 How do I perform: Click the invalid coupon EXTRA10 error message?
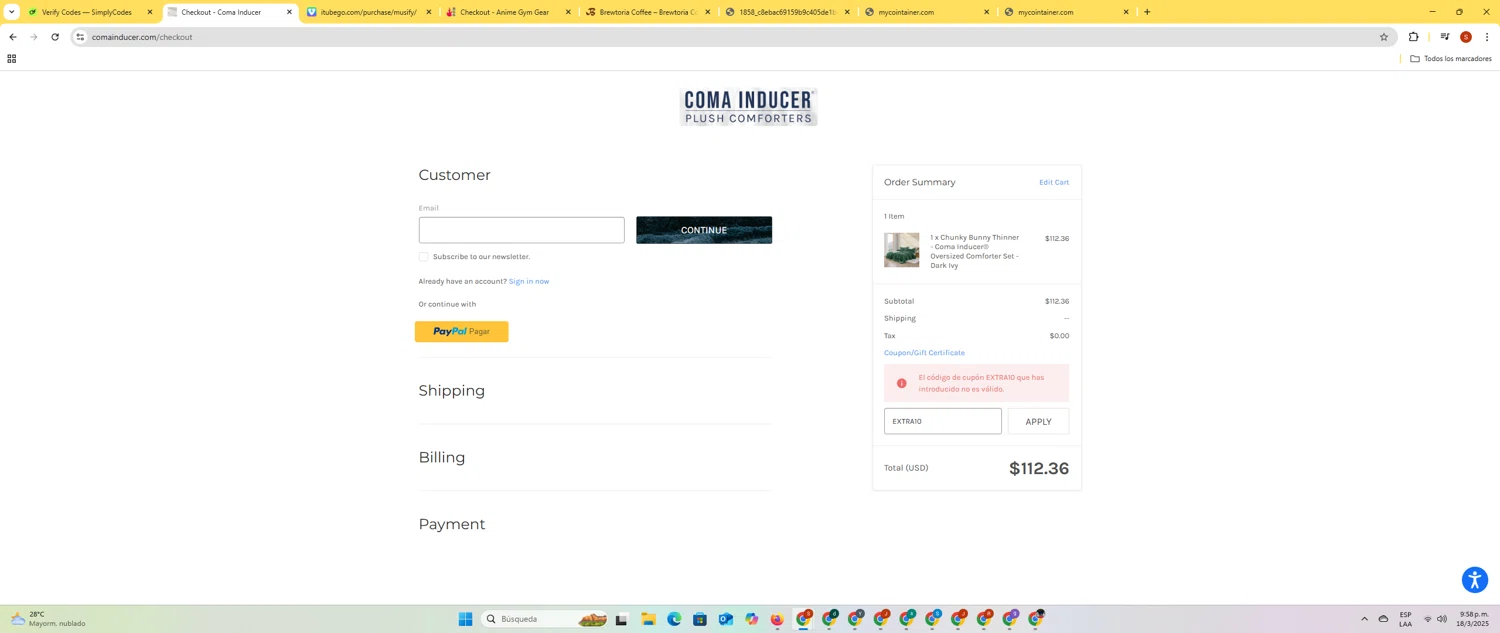coord(976,383)
